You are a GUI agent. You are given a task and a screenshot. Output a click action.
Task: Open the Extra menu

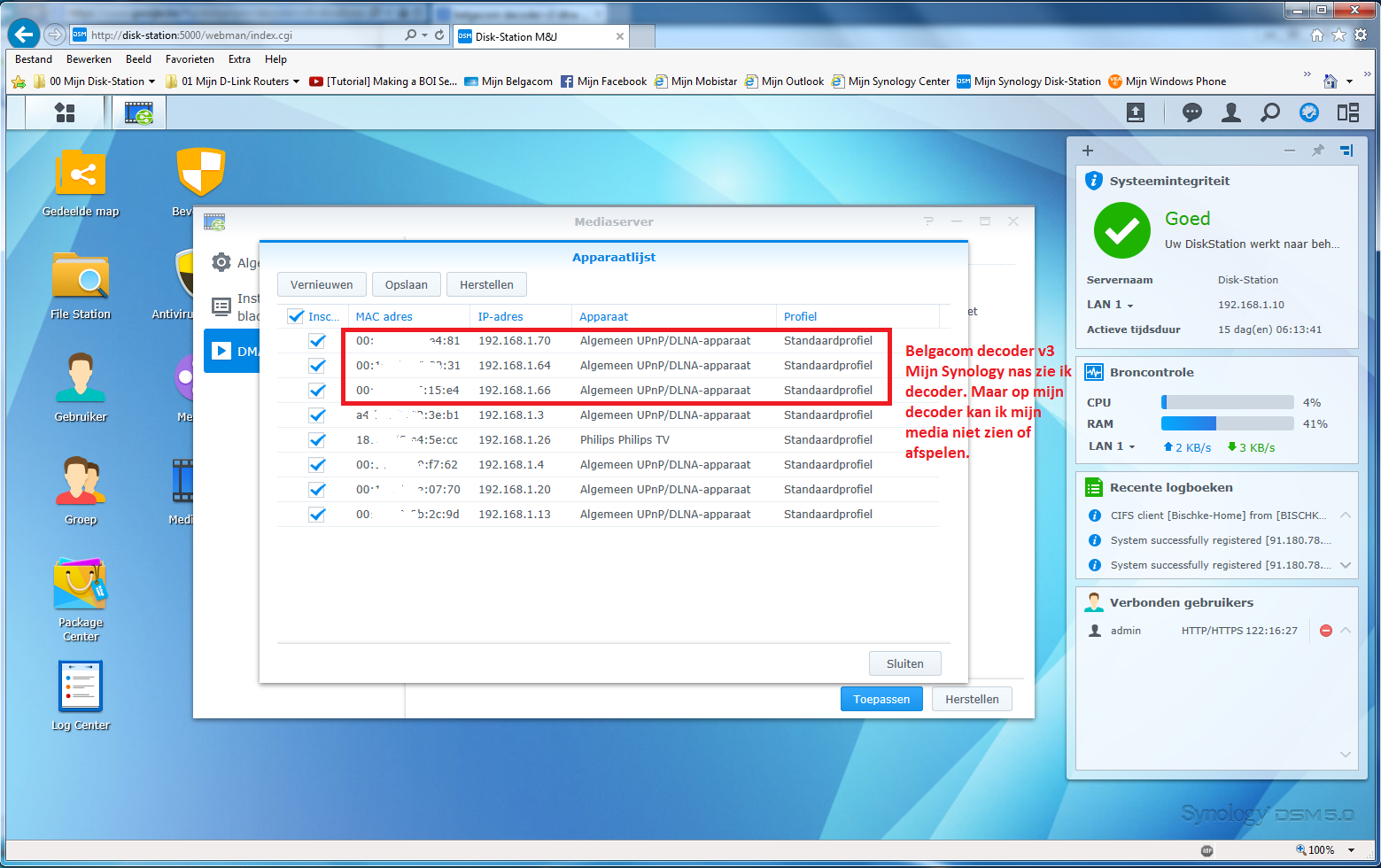pyautogui.click(x=239, y=59)
